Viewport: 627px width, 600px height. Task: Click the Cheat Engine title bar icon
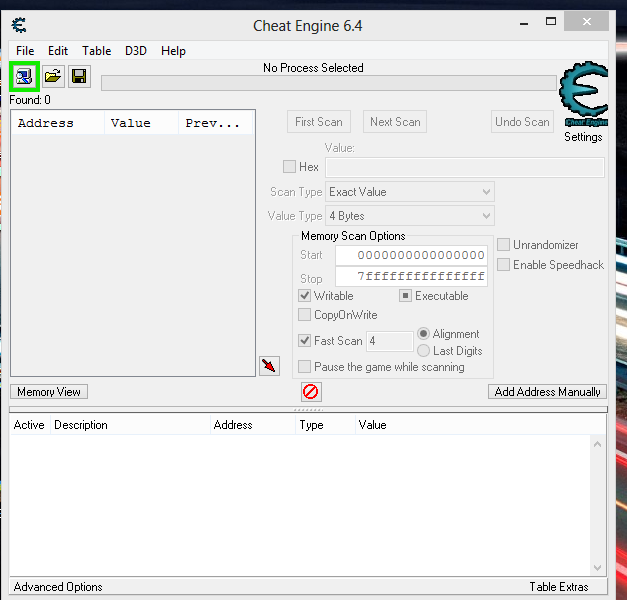(x=19, y=25)
